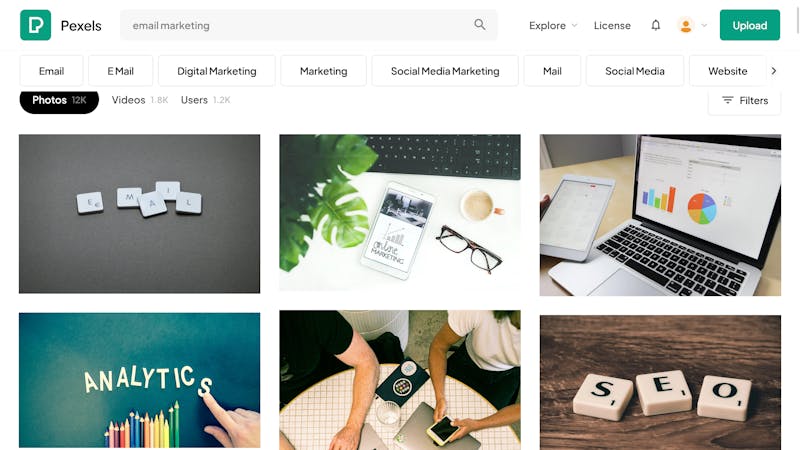Open the License page link

(x=612, y=26)
